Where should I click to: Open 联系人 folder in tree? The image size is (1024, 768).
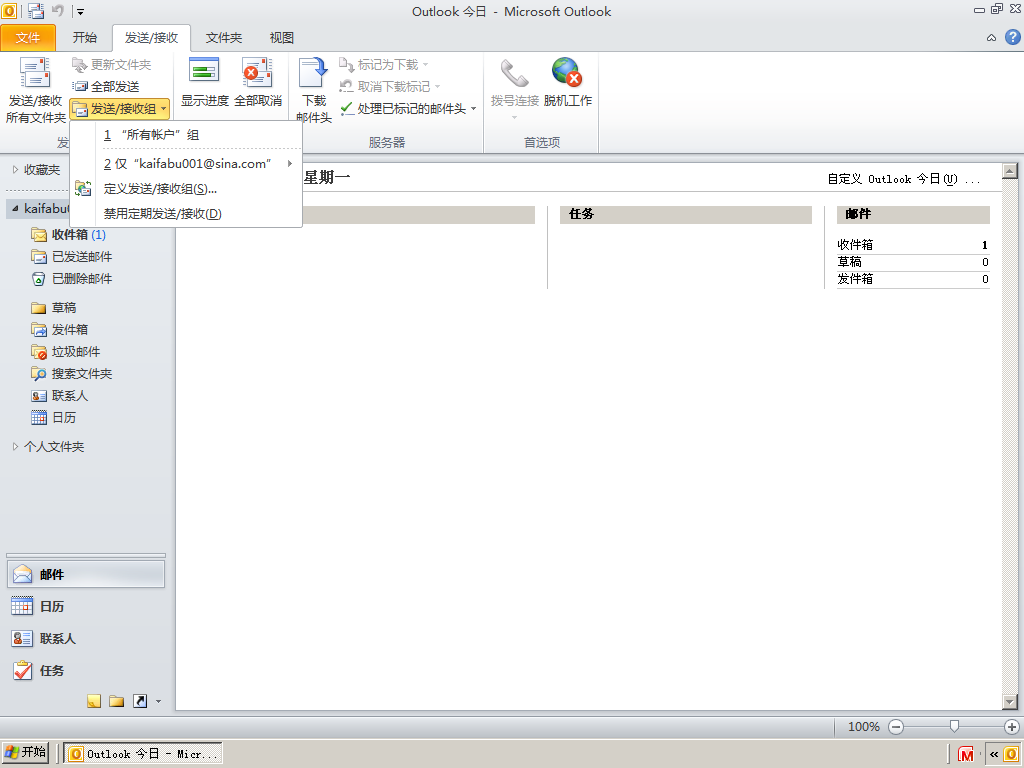point(60,396)
